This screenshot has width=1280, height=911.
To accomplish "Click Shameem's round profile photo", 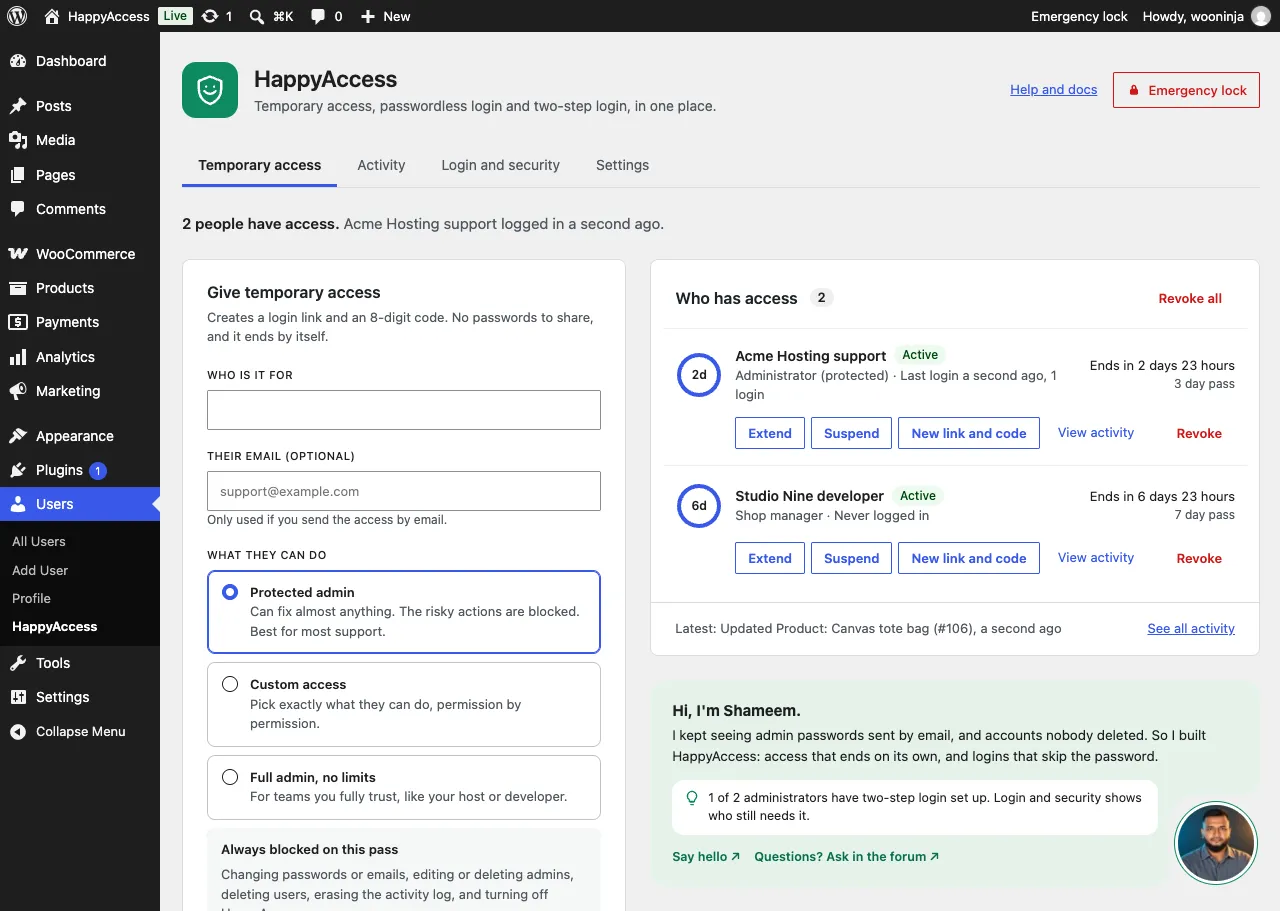I will tap(1216, 843).
